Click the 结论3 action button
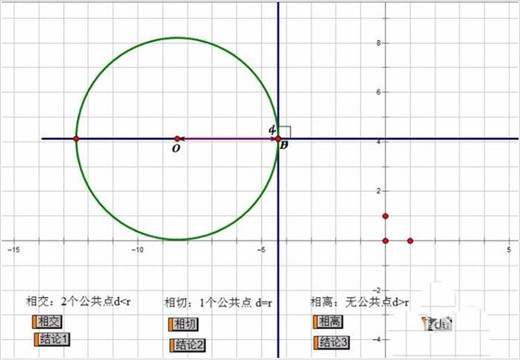Image resolution: width=520 pixels, height=360 pixels. pos(331,342)
